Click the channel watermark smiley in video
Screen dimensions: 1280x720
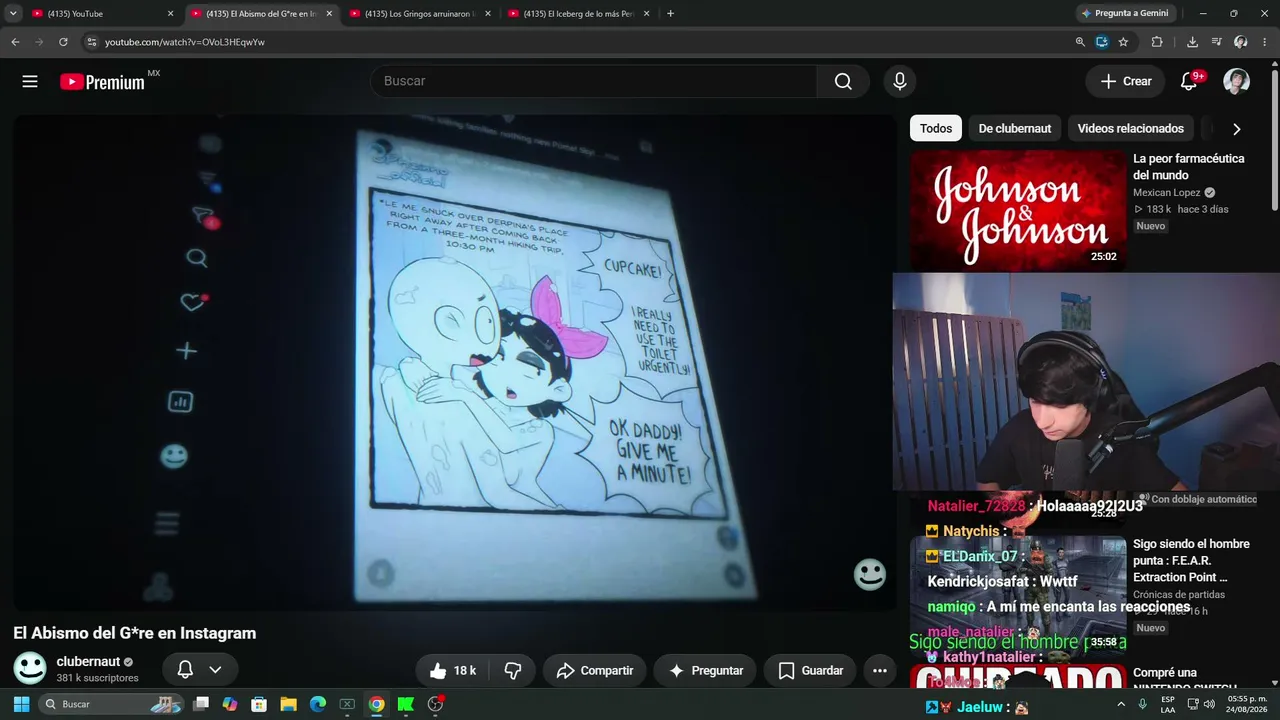point(870,574)
